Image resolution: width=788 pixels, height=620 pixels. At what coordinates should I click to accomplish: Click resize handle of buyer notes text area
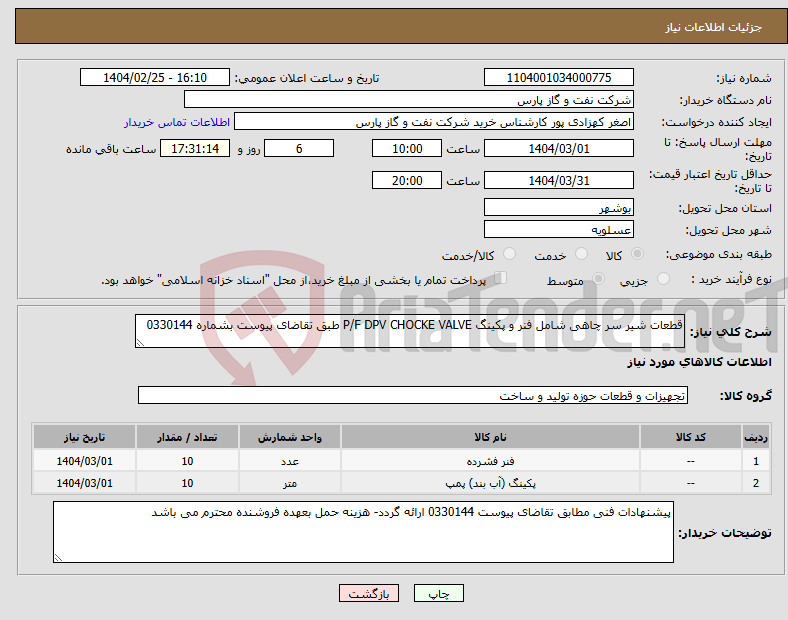tap(58, 558)
